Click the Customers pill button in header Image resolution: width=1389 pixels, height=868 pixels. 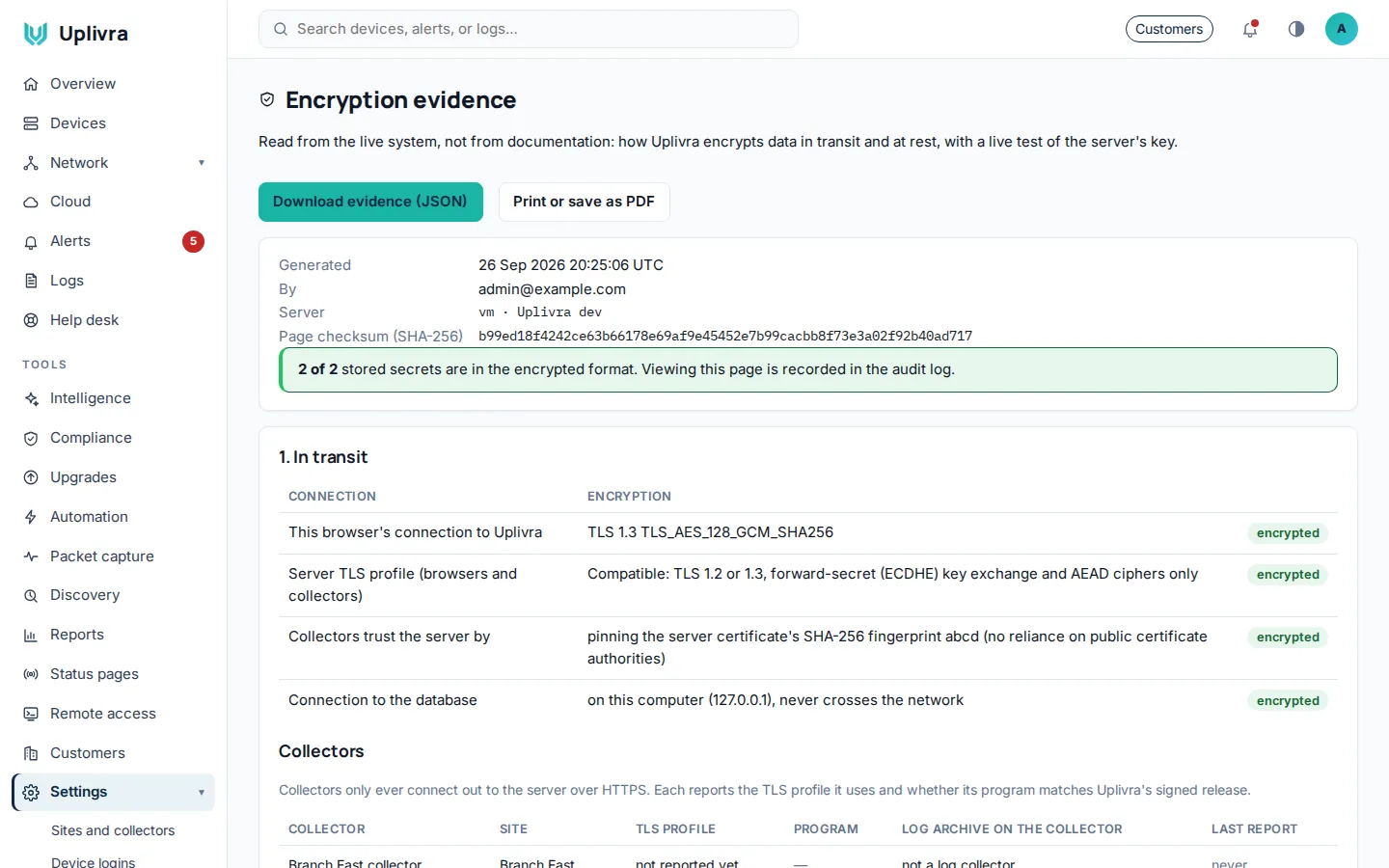point(1169,29)
